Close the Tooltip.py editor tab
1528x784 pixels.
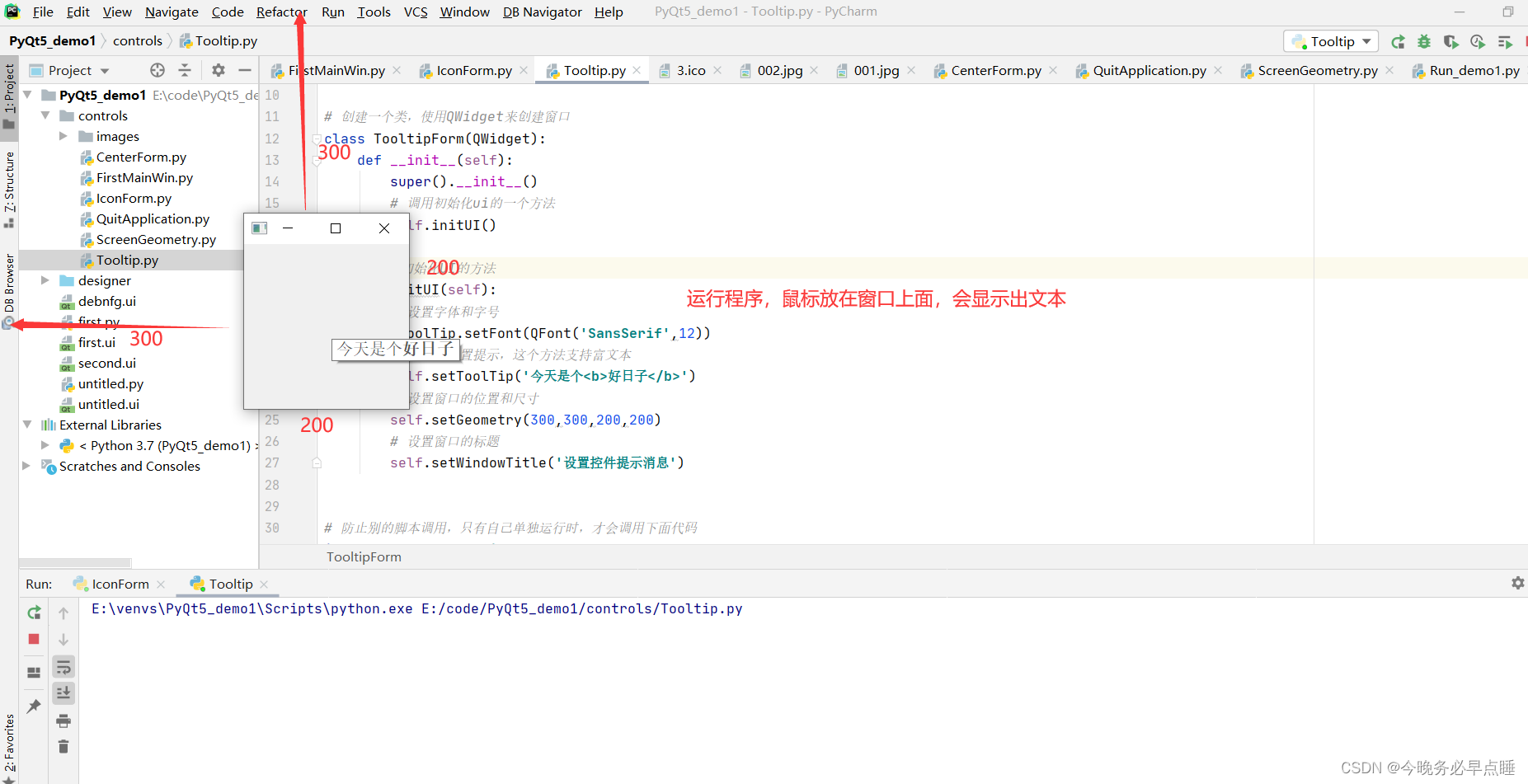(x=637, y=71)
